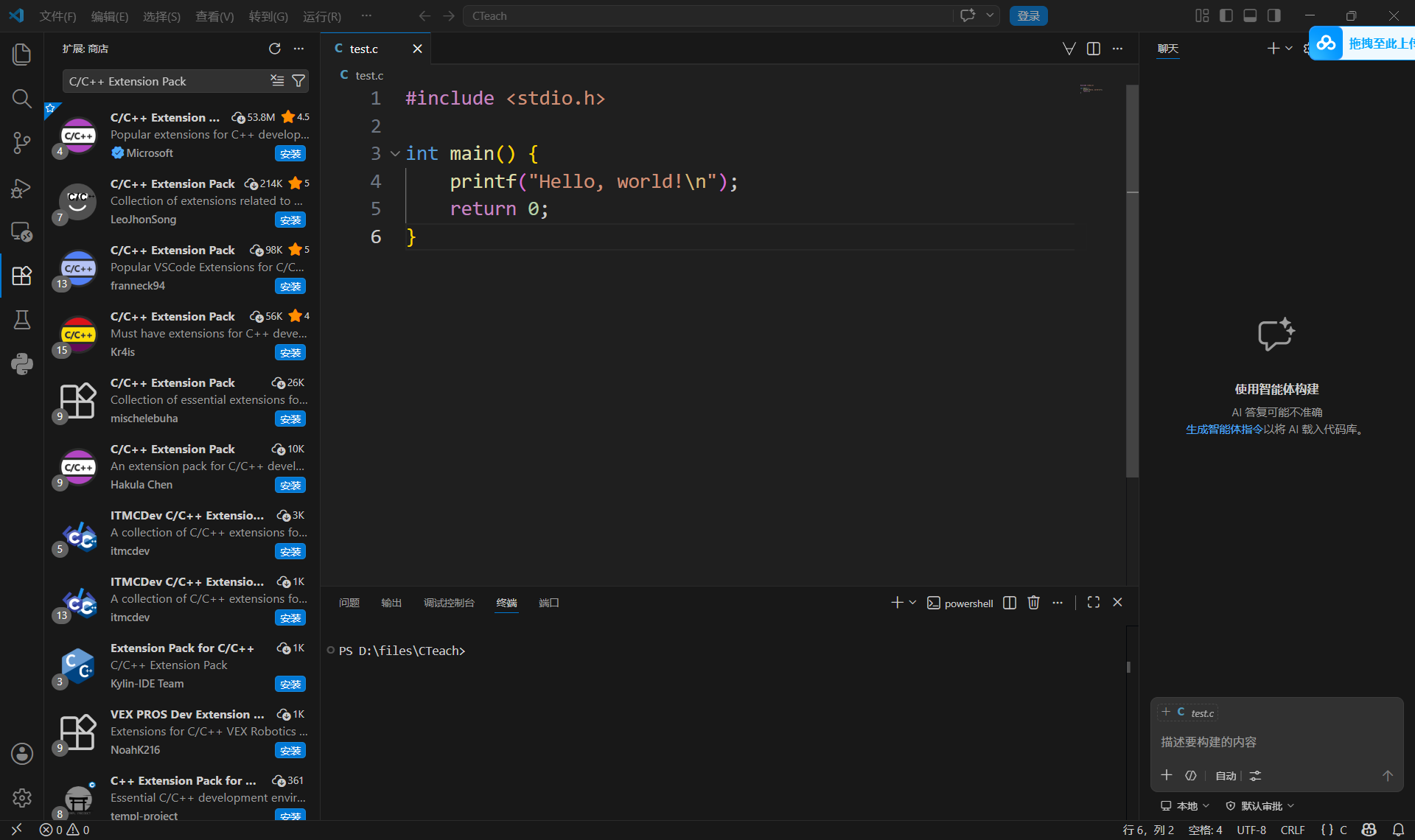The image size is (1415, 840).
Task: Open the hidden menu bar overflow
Action: coord(366,15)
